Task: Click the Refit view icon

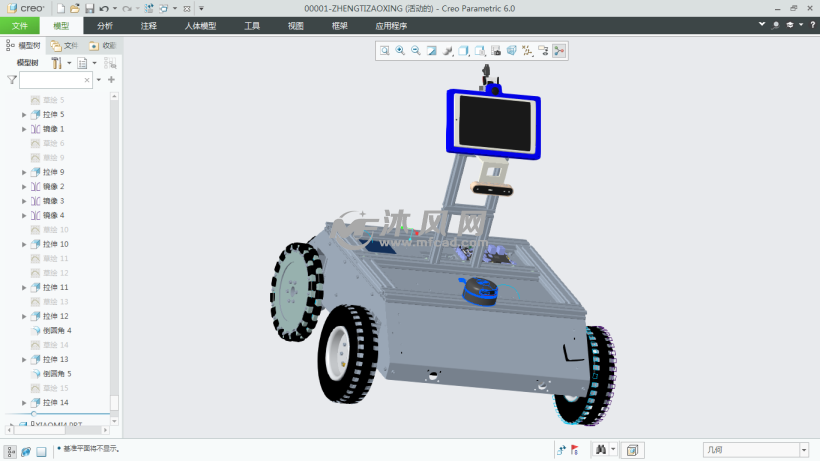Action: (x=385, y=50)
